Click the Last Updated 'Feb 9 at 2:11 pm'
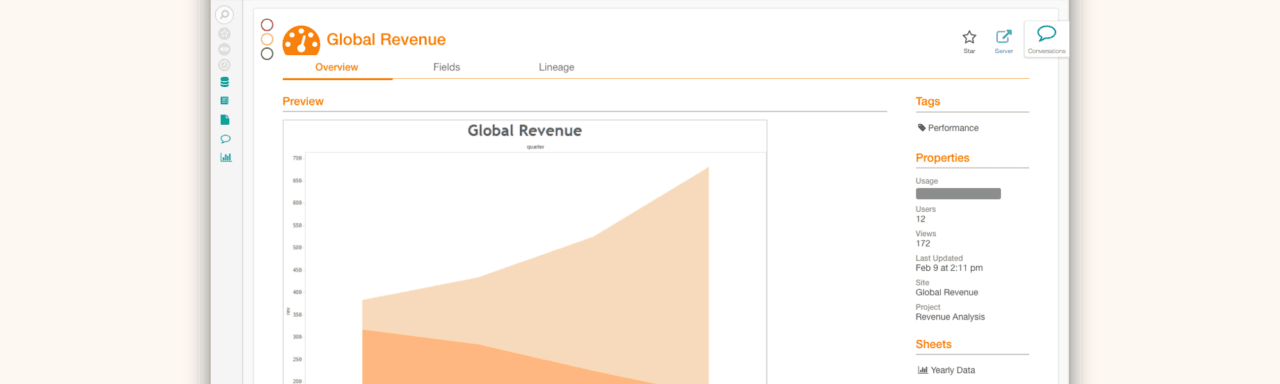 pyautogui.click(x=949, y=268)
